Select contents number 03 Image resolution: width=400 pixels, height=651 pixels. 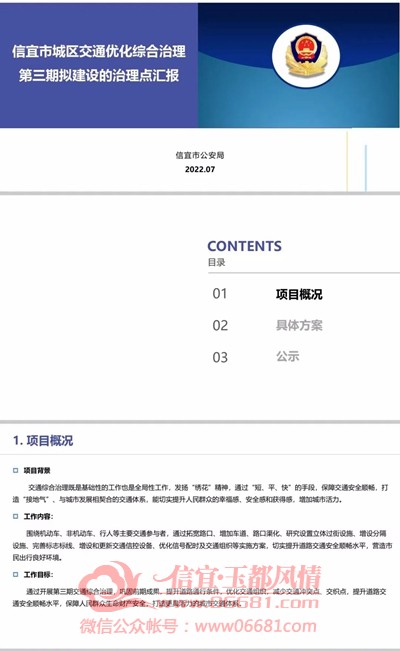pos(220,357)
